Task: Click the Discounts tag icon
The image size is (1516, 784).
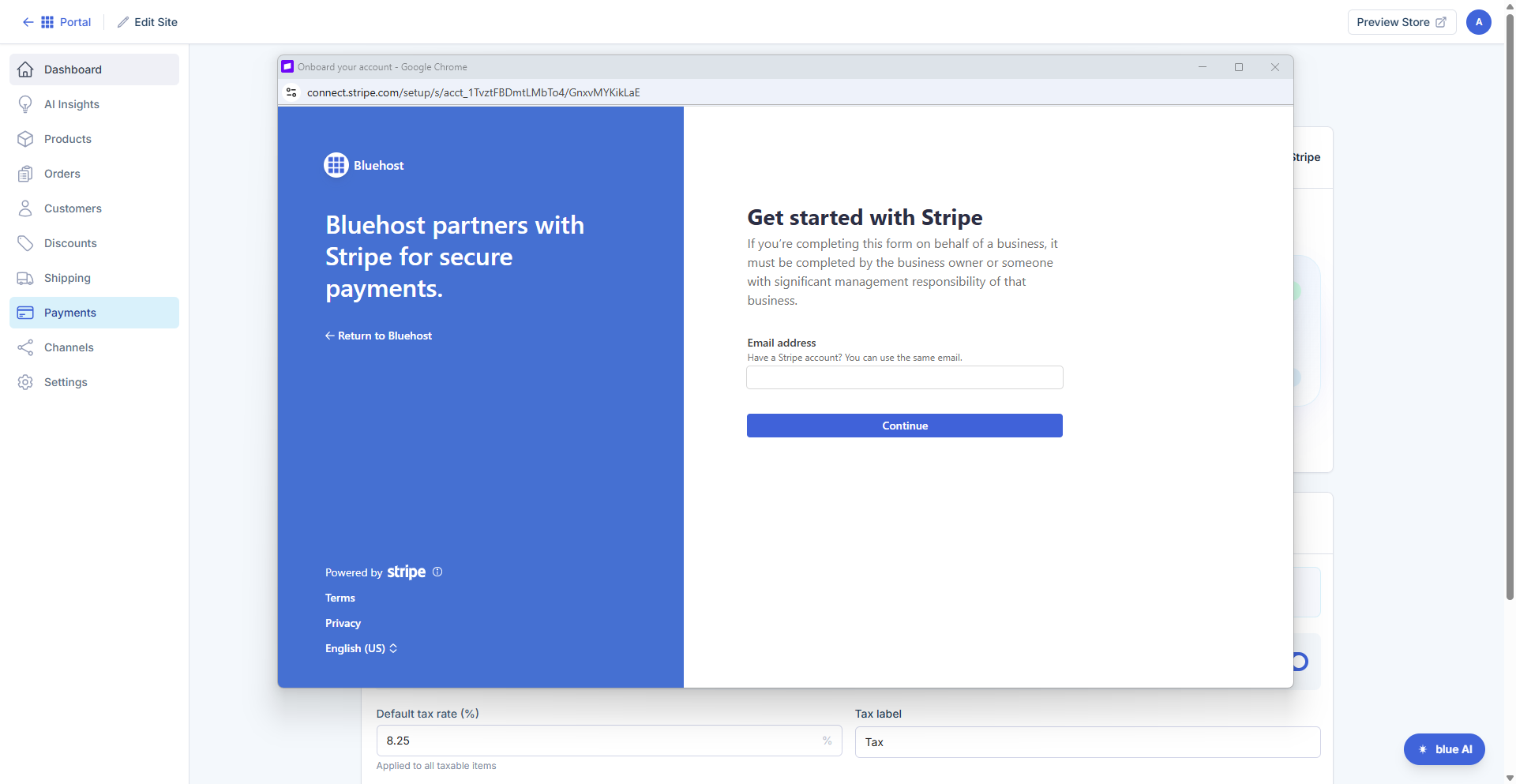Action: pos(25,243)
